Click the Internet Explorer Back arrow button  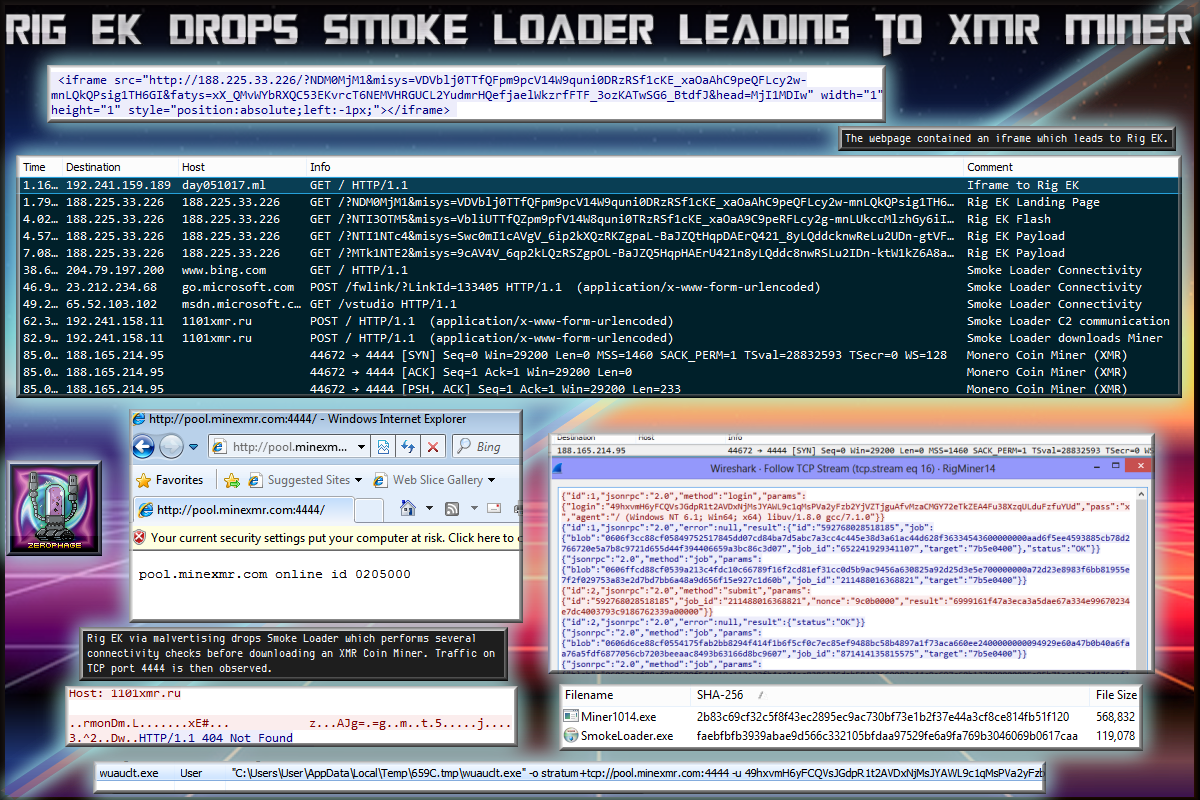[x=143, y=447]
